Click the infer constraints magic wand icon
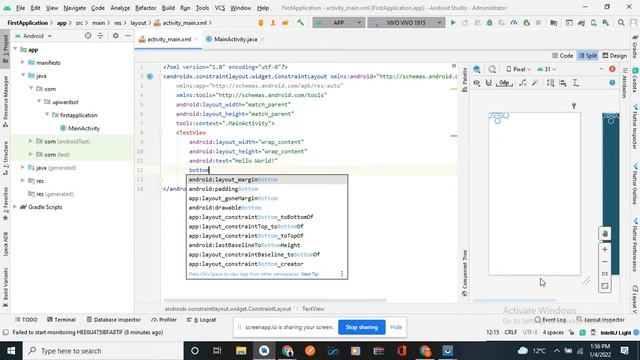 (535, 83)
